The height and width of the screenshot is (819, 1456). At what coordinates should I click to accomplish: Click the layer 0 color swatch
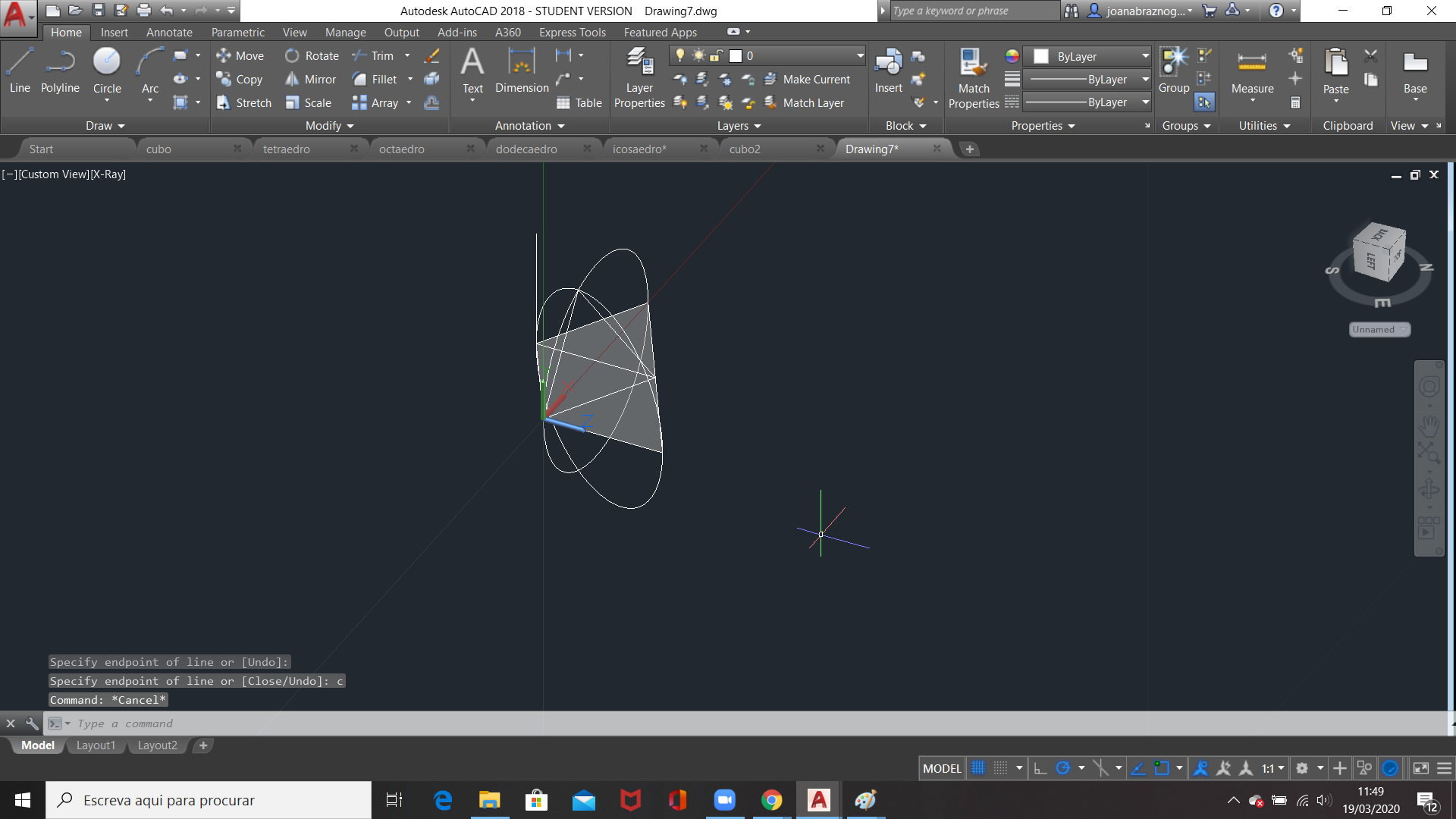[x=735, y=55]
